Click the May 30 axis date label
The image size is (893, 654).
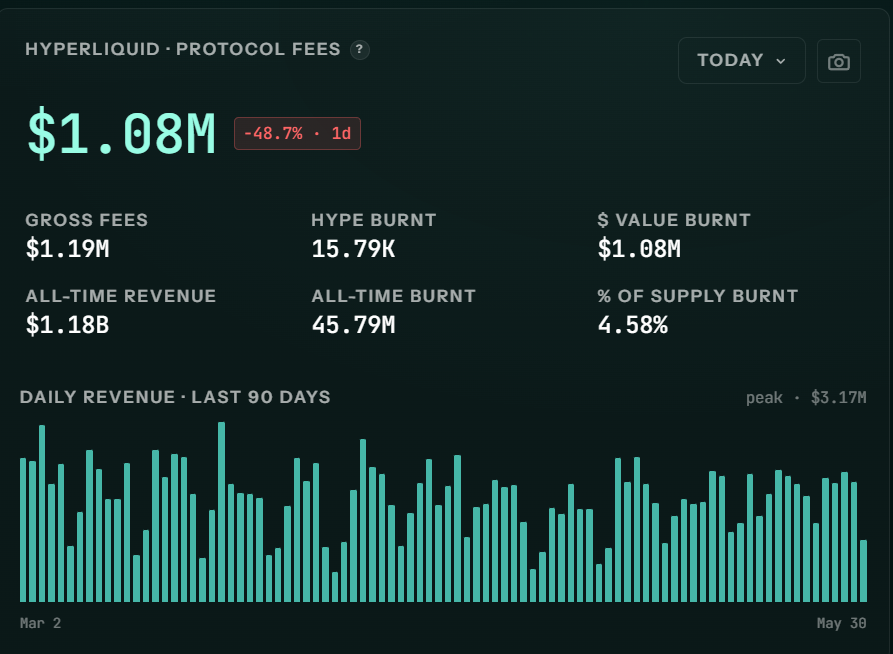tap(841, 623)
